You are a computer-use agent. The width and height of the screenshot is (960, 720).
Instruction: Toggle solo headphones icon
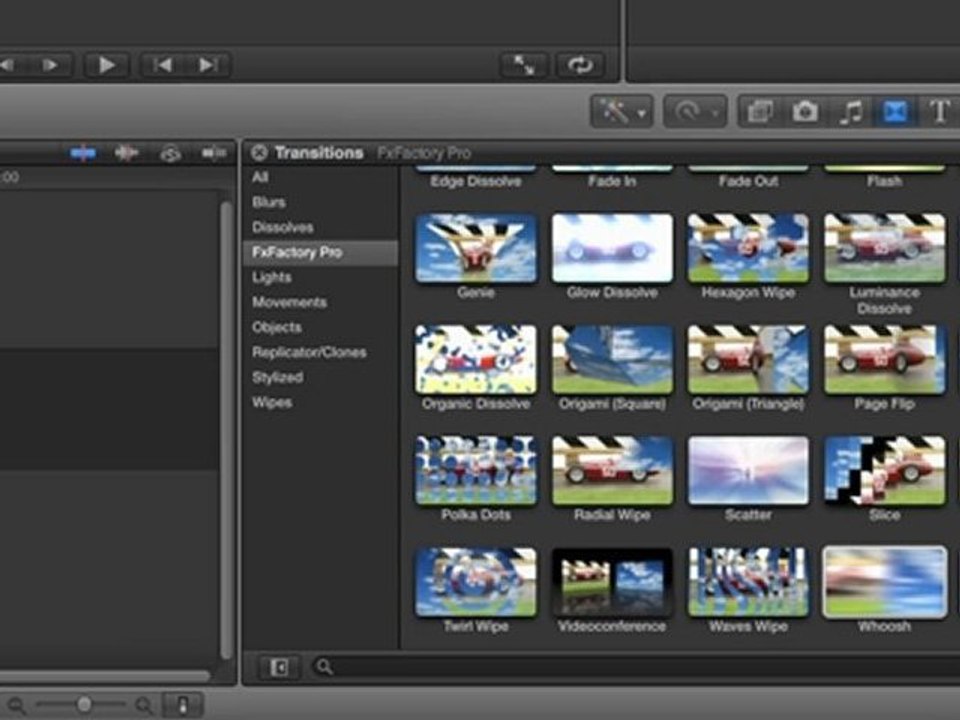tap(170, 153)
